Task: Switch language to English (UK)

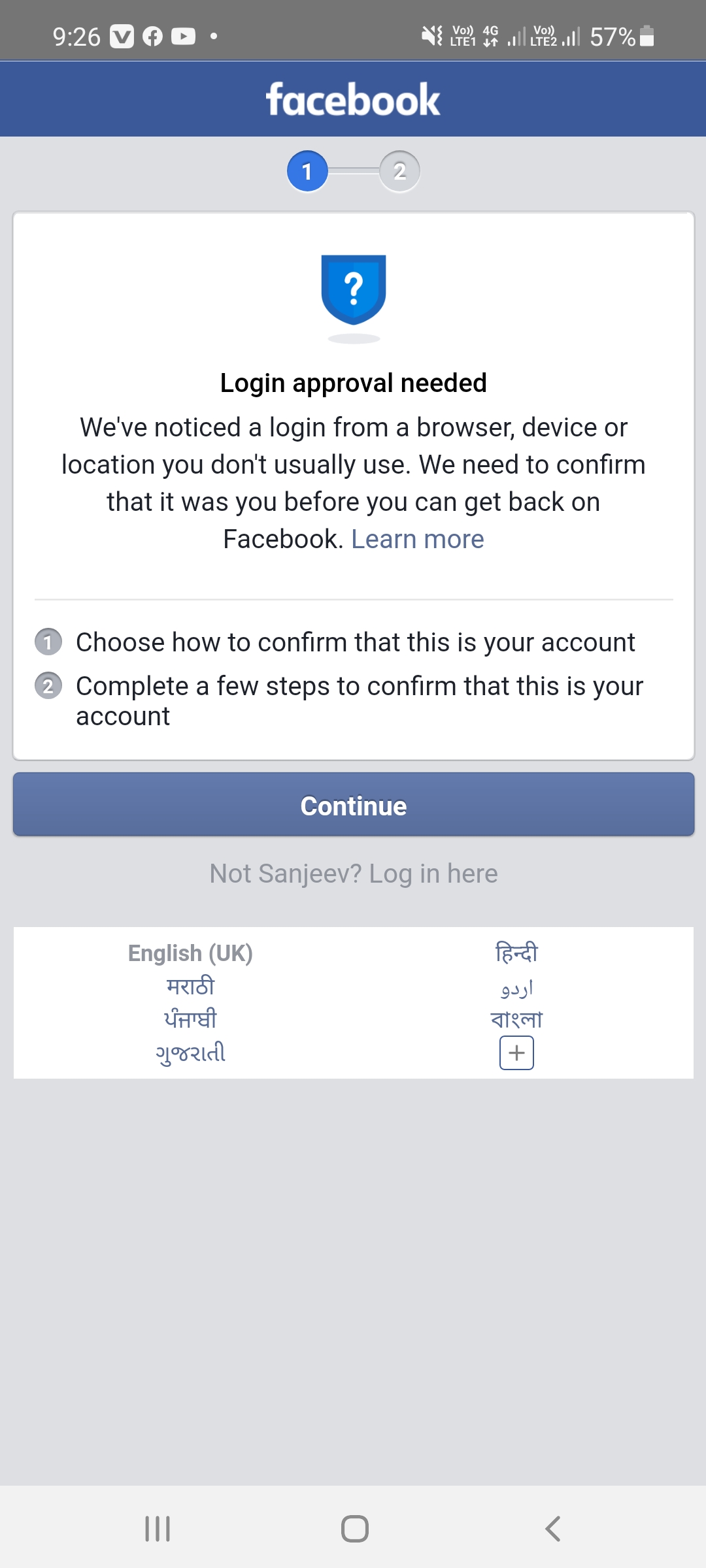Action: 190,953
